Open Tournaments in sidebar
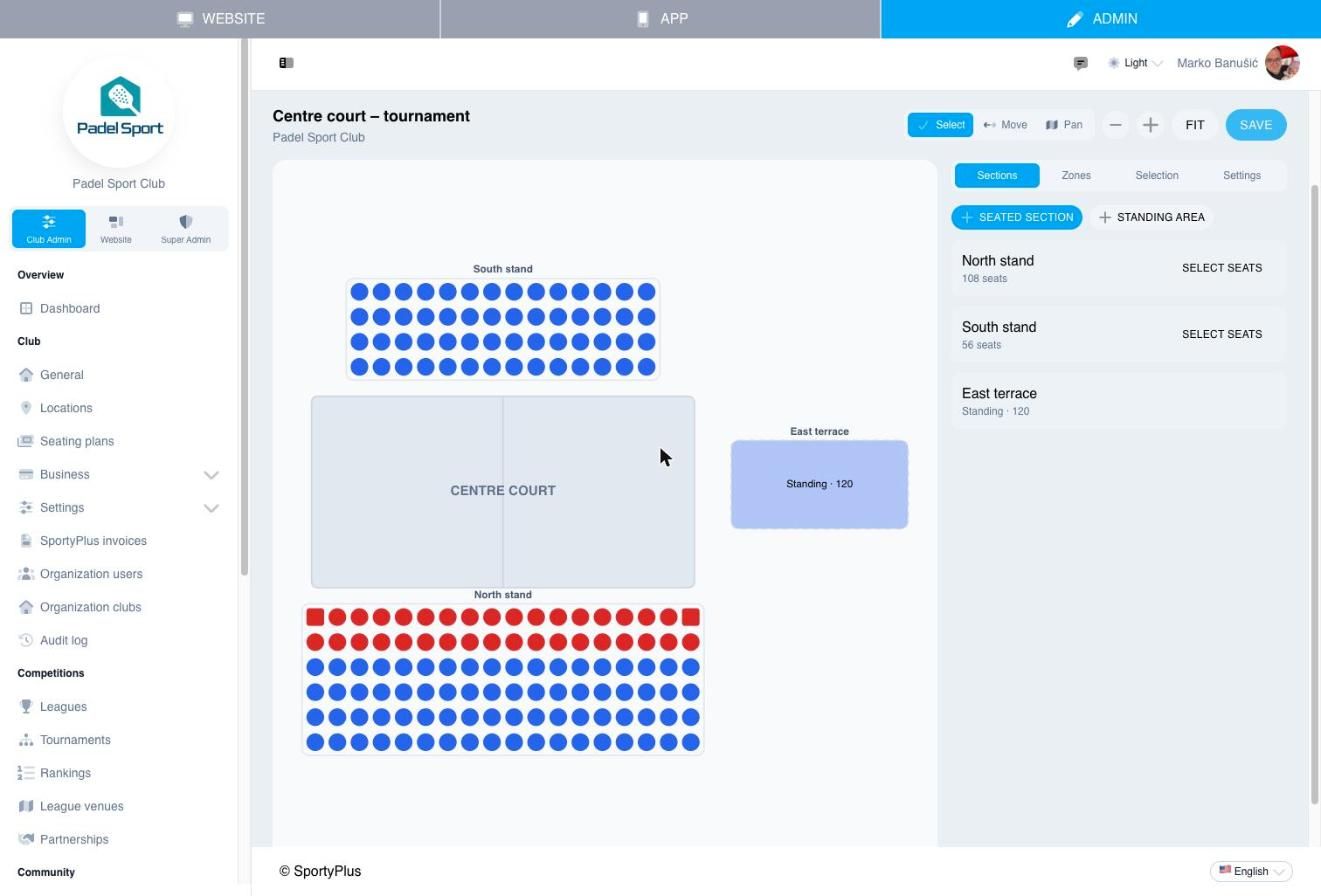Viewport: 1321px width, 896px height. point(75,740)
